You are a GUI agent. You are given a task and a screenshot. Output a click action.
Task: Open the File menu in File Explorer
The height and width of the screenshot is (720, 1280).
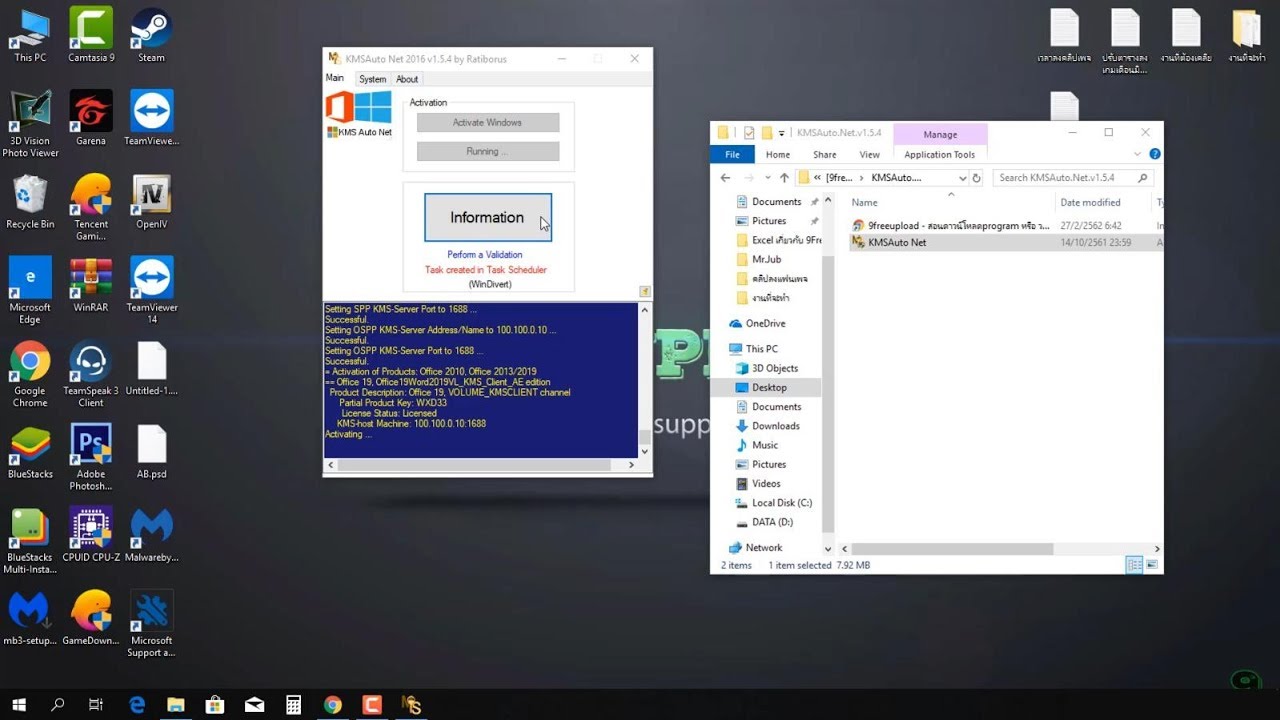[x=732, y=154]
